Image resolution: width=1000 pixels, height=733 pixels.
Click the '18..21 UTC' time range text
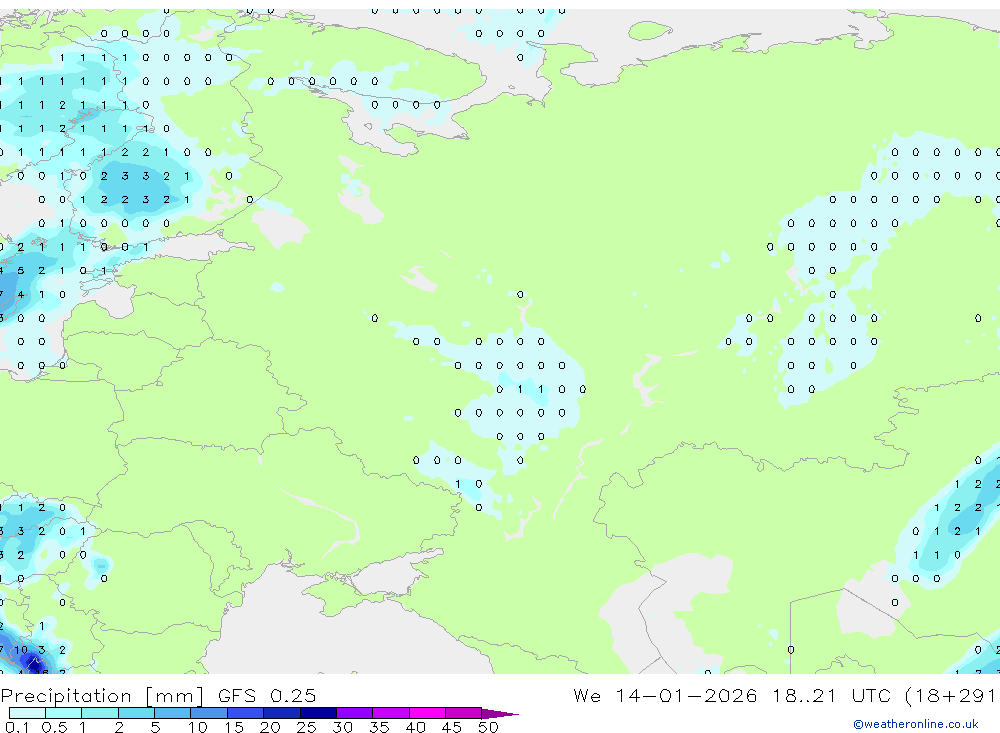(832, 695)
